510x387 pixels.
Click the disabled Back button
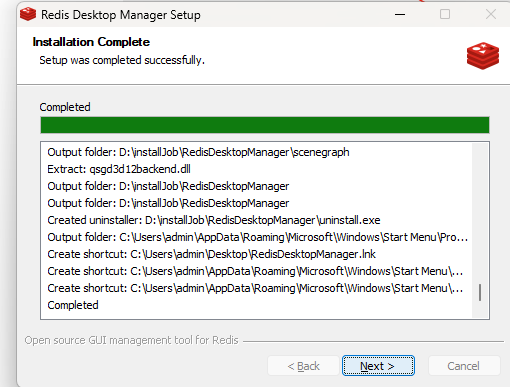(x=303, y=366)
